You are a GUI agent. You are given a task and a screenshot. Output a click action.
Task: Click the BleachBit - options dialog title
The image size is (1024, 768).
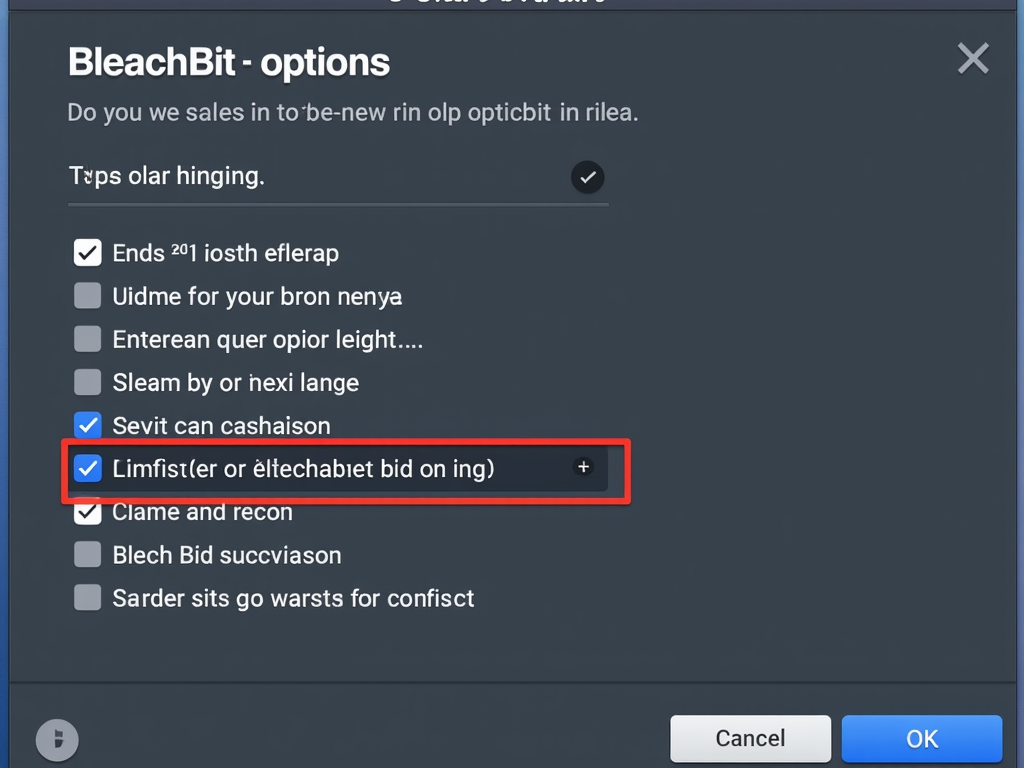(229, 62)
